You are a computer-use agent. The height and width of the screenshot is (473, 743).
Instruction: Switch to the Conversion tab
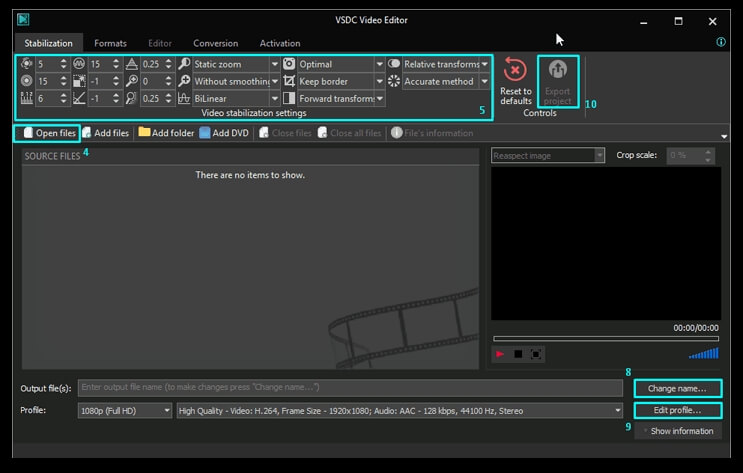[x=215, y=43]
